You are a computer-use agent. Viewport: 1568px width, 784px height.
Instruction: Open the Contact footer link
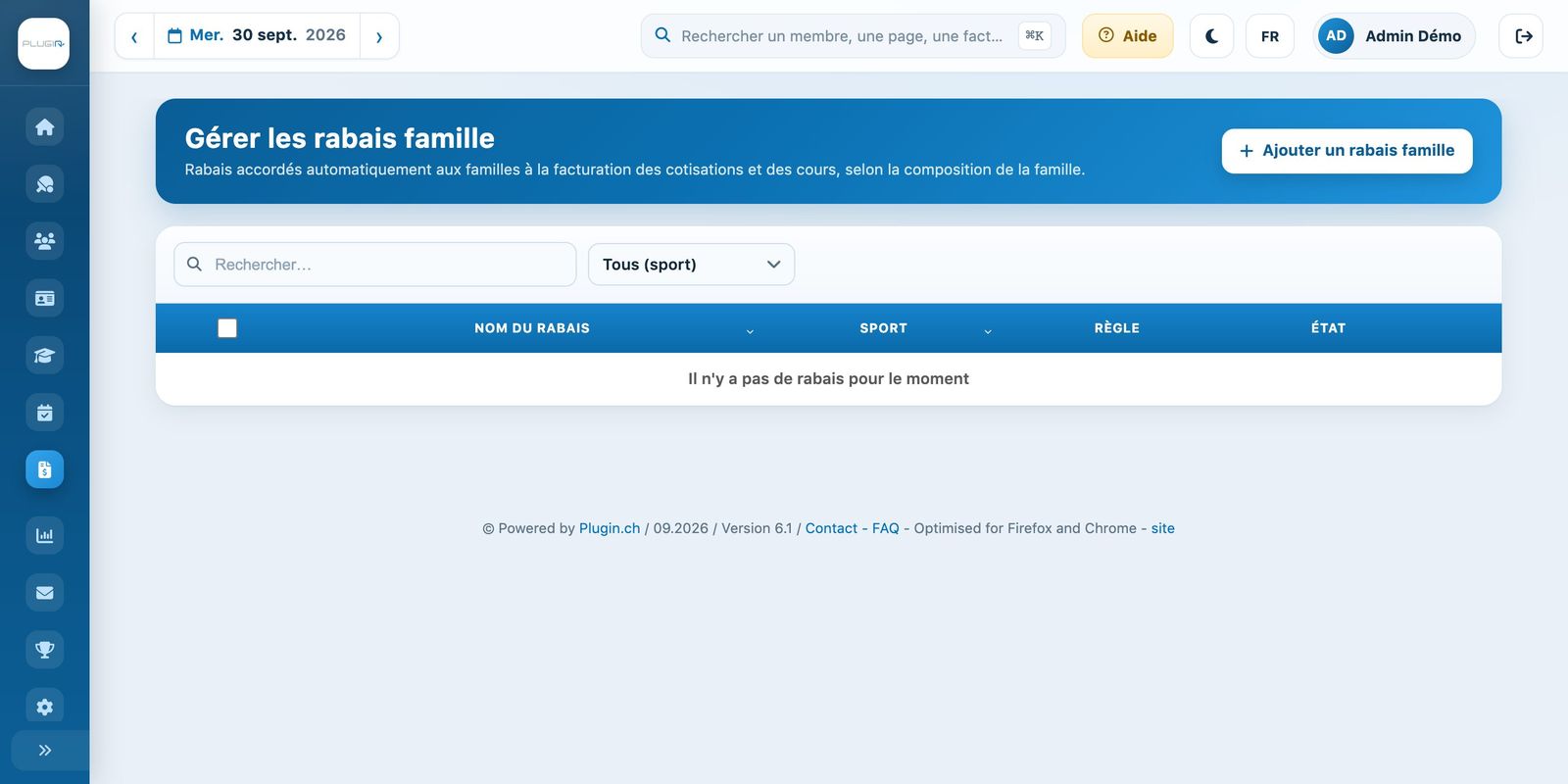831,528
